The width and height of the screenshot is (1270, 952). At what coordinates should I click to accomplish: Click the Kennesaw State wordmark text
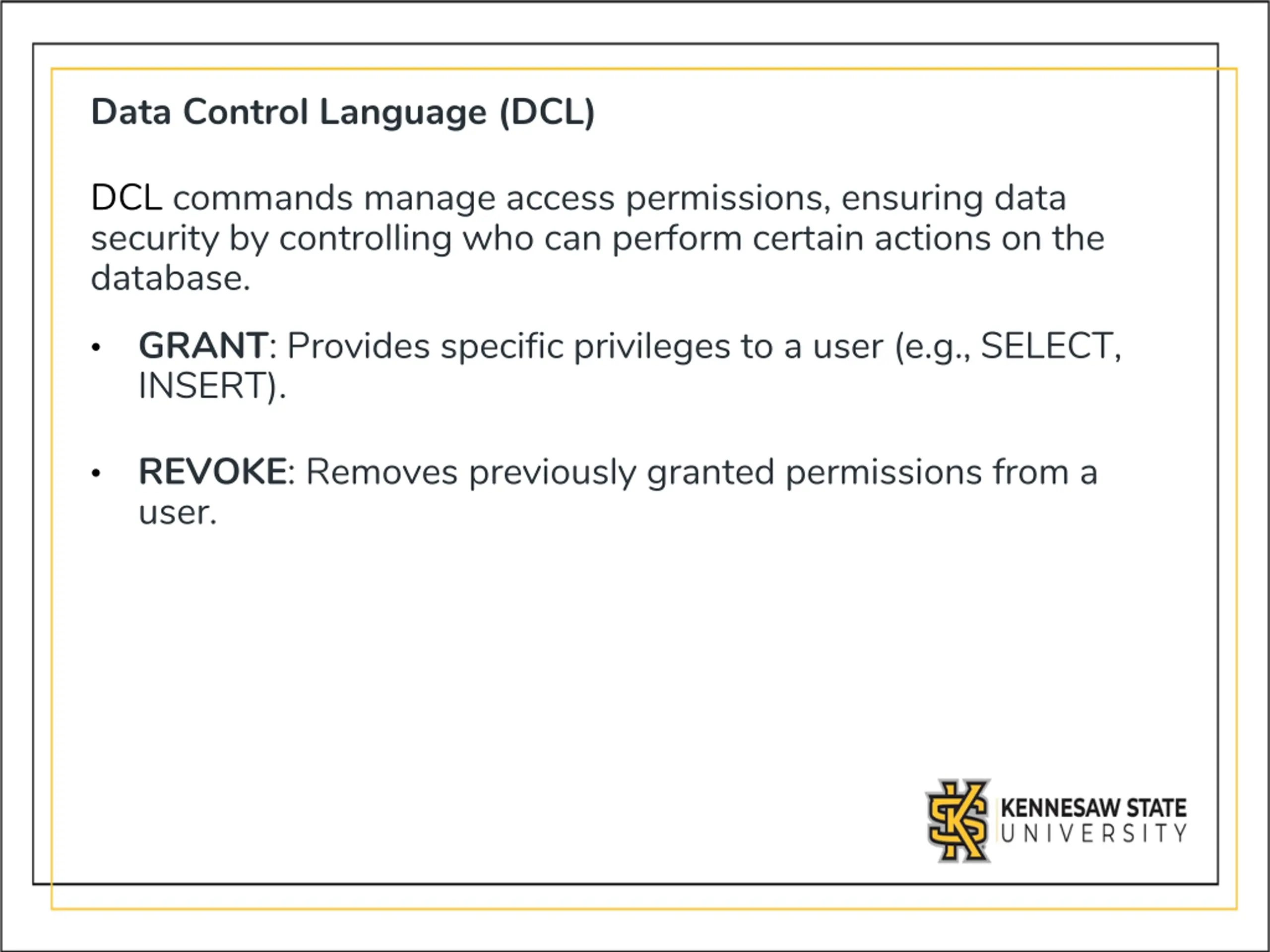point(1094,808)
